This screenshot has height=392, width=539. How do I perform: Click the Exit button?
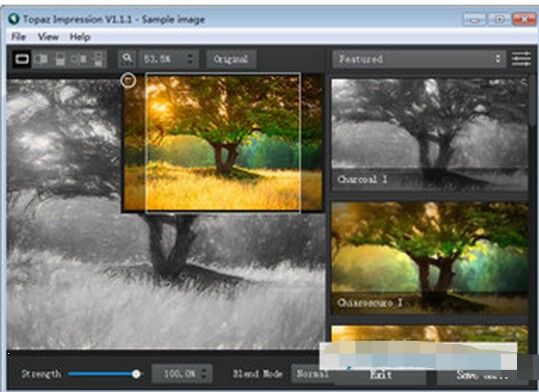381,375
